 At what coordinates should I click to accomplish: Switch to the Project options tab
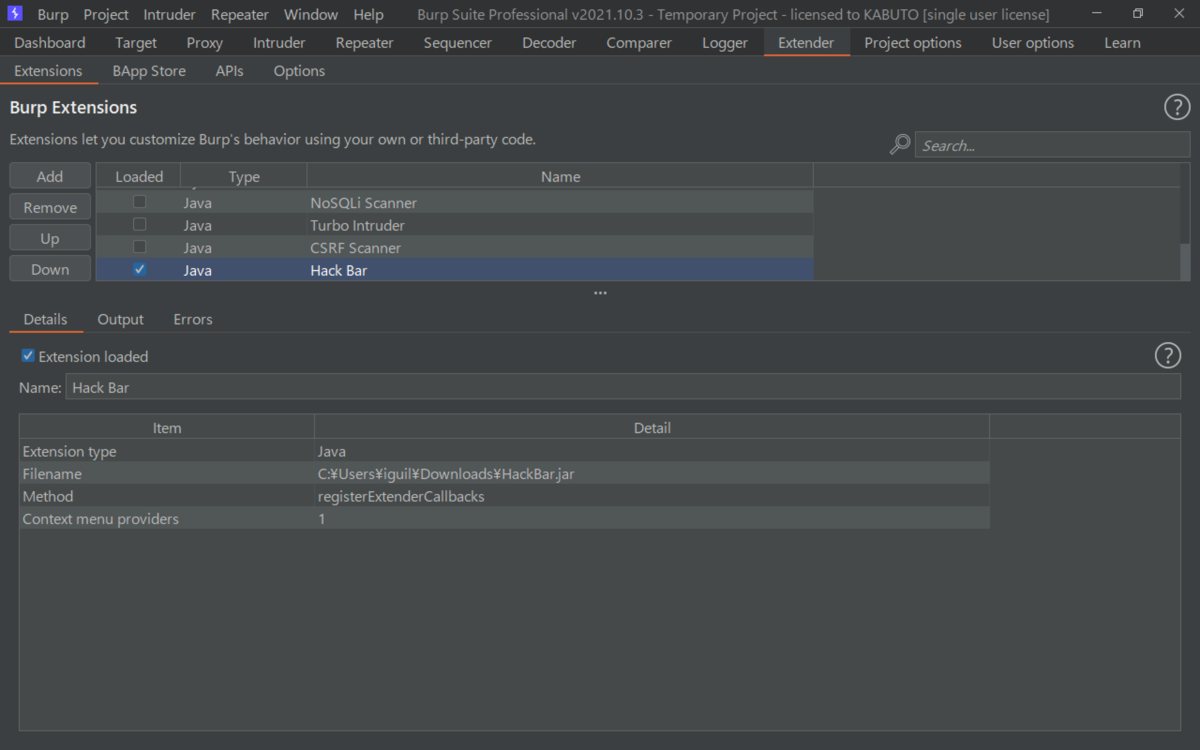(913, 43)
